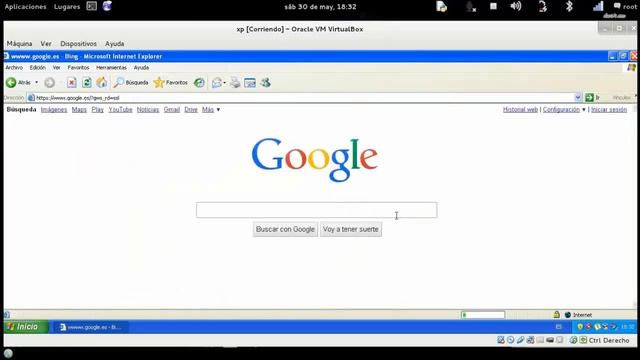Expand the Más dropdown on Google
This screenshot has width=640, height=360.
[x=211, y=110]
